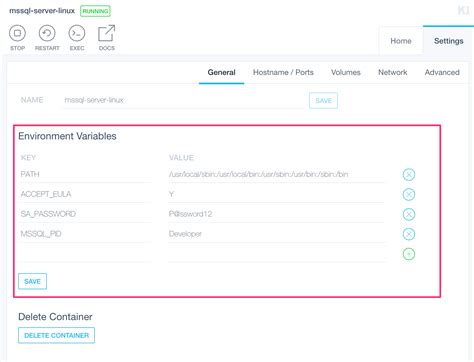
Task: Edit the PATH key field
Action: point(85,174)
